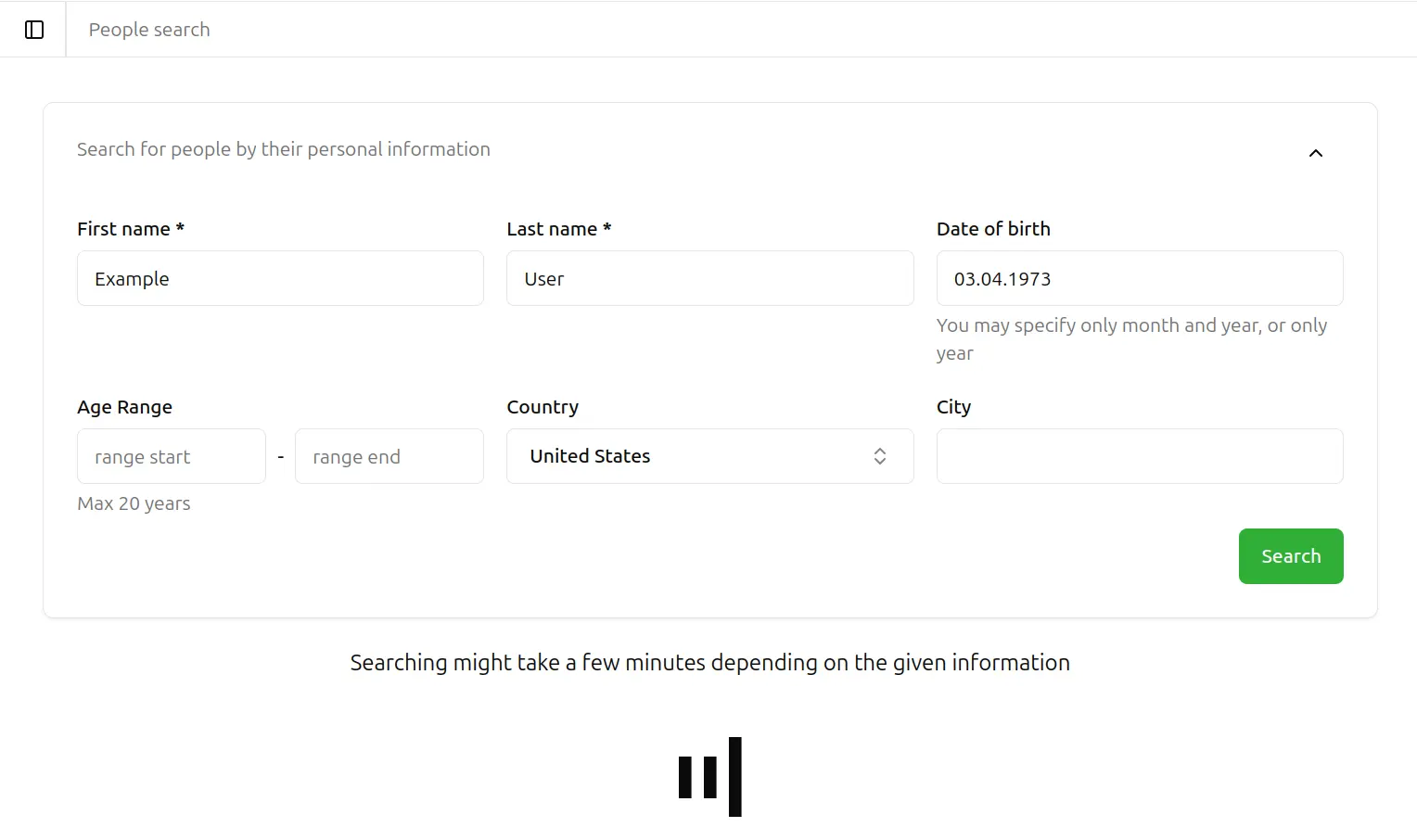Select the age range start box
The image size is (1417, 840).
(172, 456)
